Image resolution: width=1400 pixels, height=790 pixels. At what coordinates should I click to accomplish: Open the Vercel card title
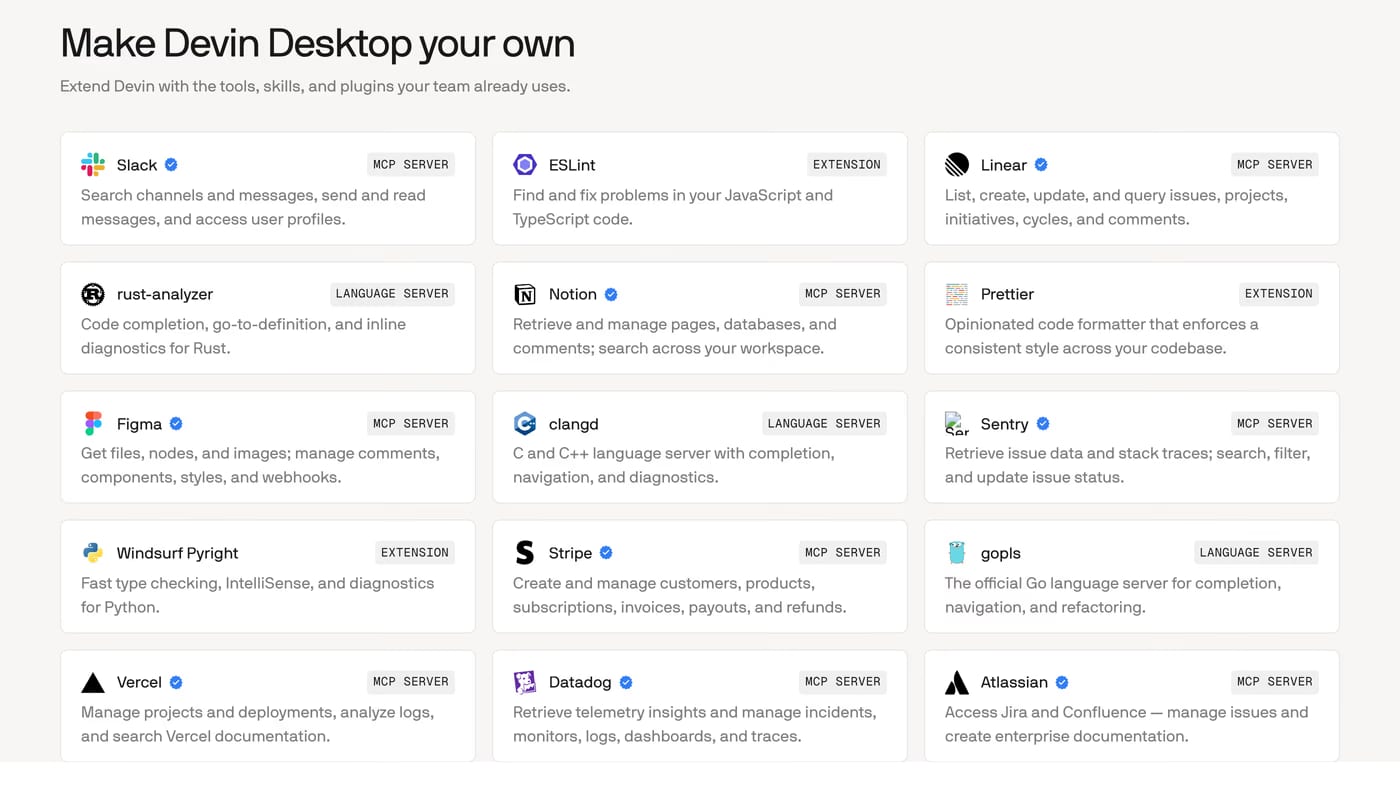(x=139, y=682)
